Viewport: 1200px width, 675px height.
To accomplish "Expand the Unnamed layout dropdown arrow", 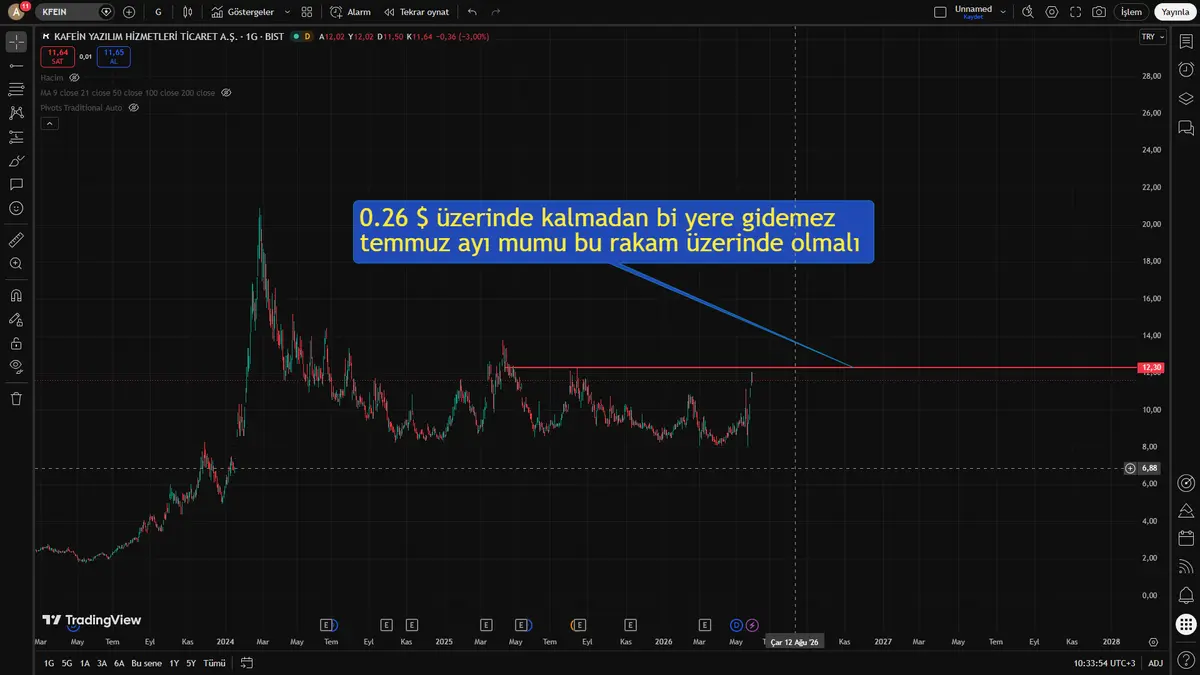I will click(x=1003, y=12).
